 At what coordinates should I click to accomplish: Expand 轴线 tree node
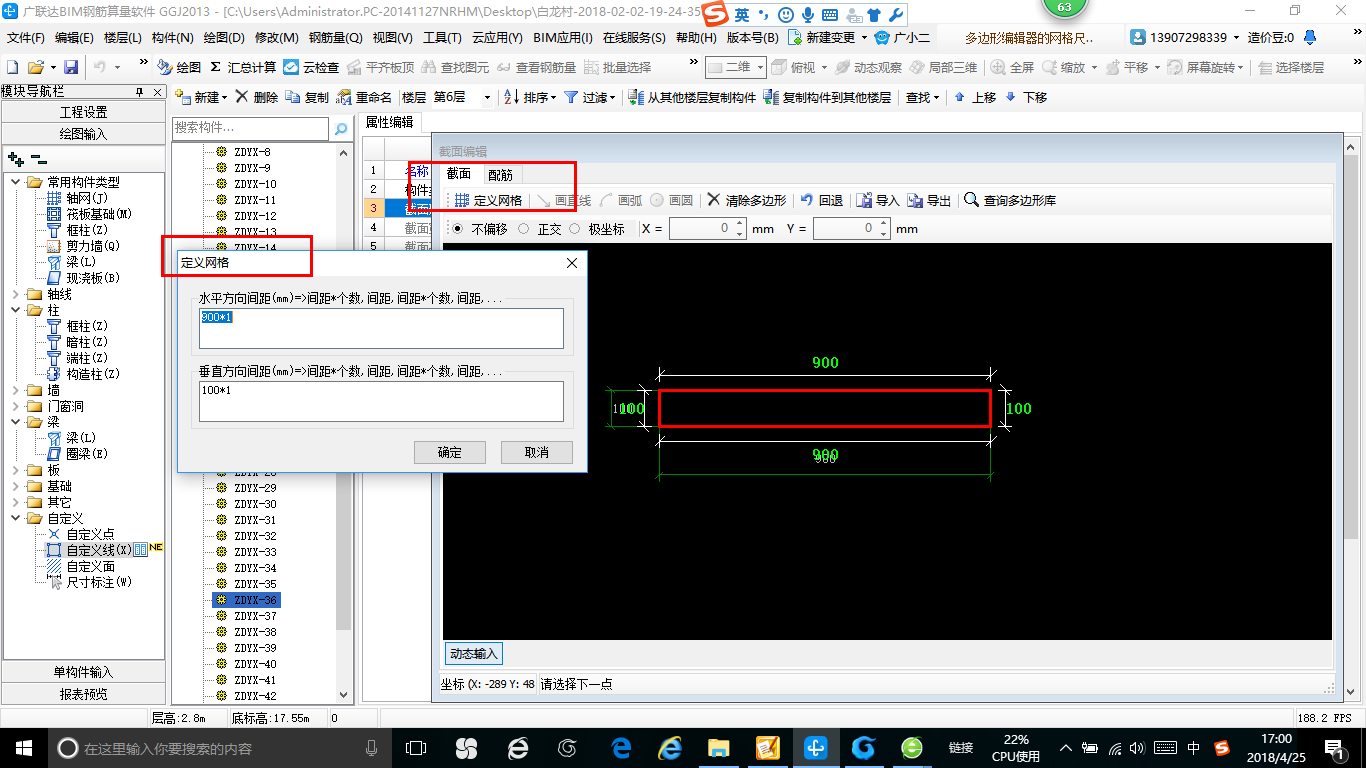coord(15,294)
